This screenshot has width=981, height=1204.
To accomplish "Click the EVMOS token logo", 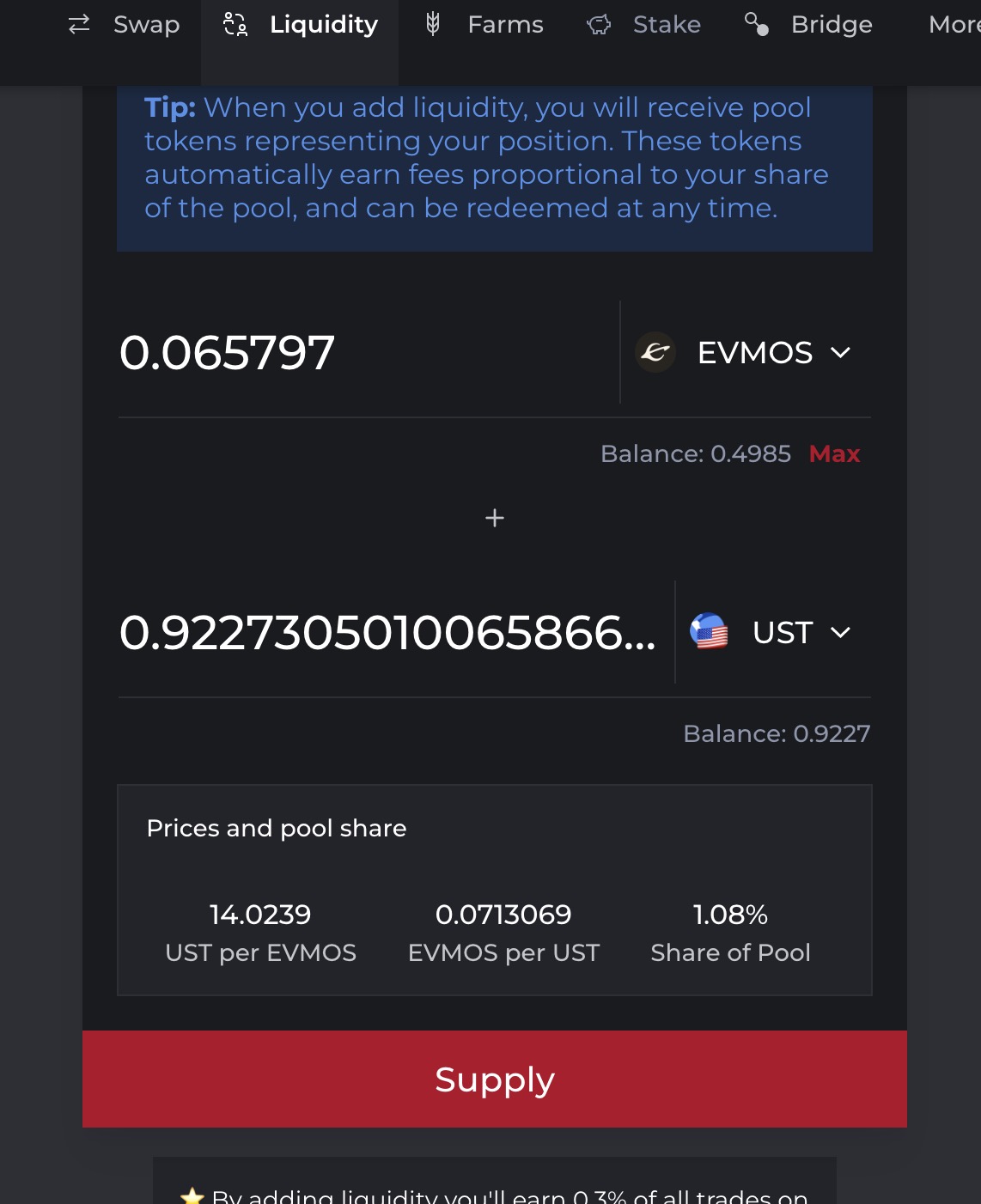I will (655, 352).
